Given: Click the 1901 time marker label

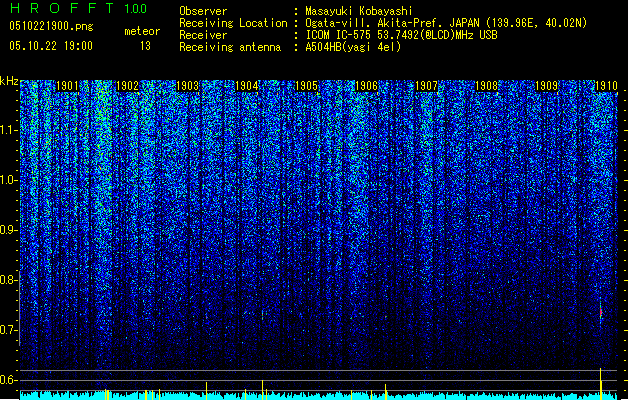Looking at the screenshot, I should pos(67,86).
